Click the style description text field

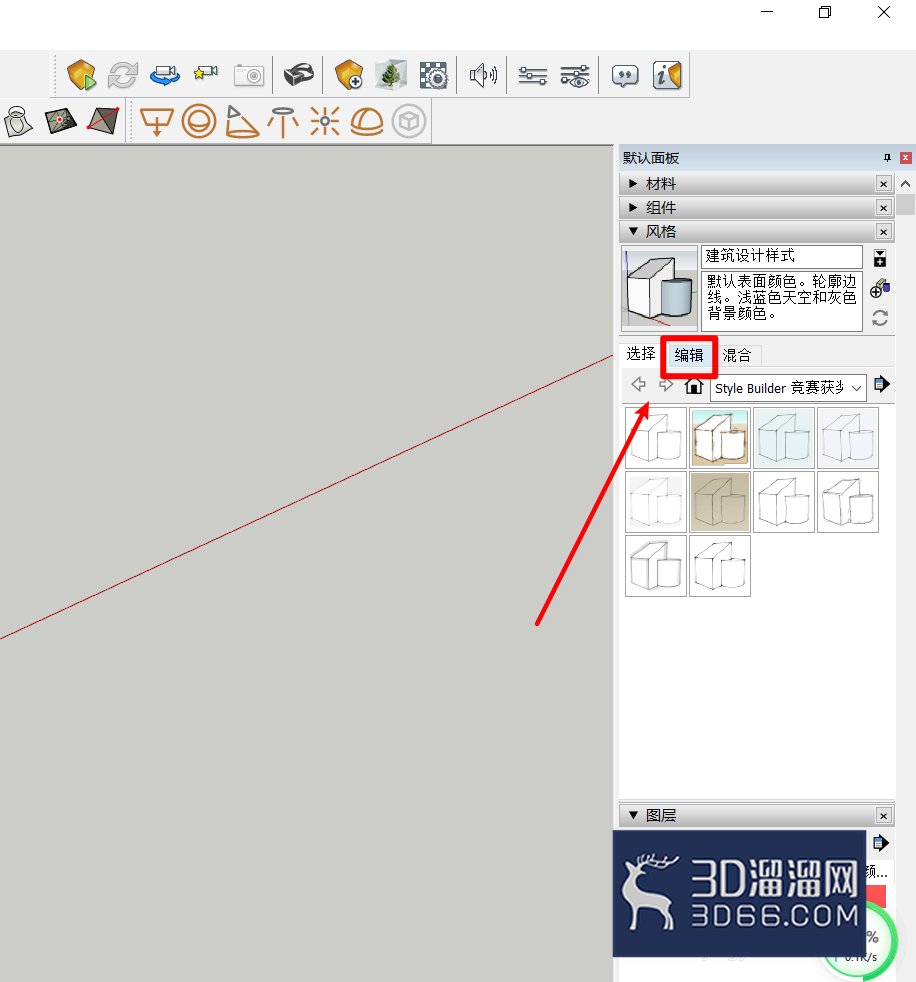(x=781, y=301)
